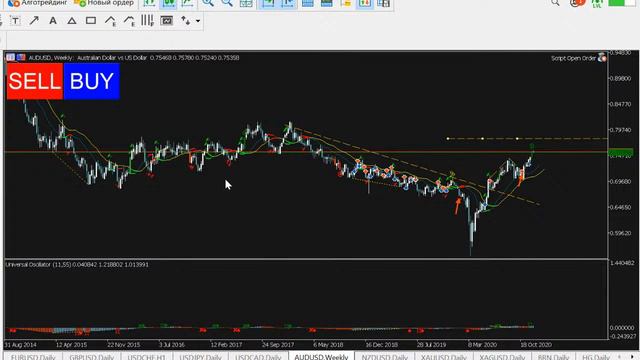Click the Script Open Order icon

[602, 58]
